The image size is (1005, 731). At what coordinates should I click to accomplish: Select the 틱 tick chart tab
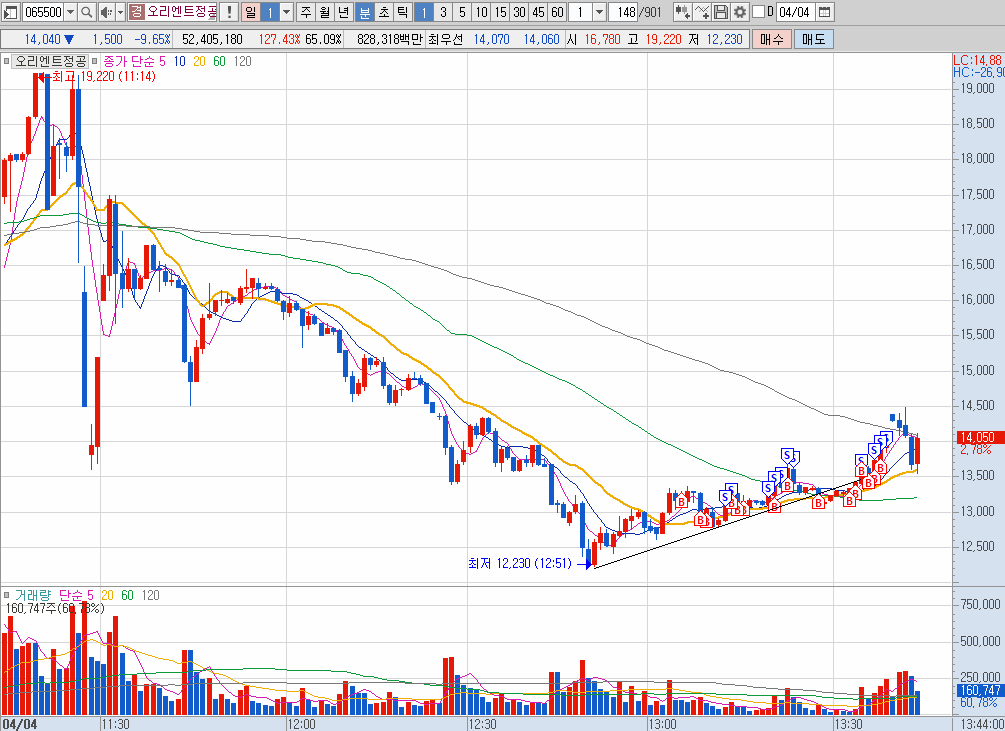coord(401,12)
